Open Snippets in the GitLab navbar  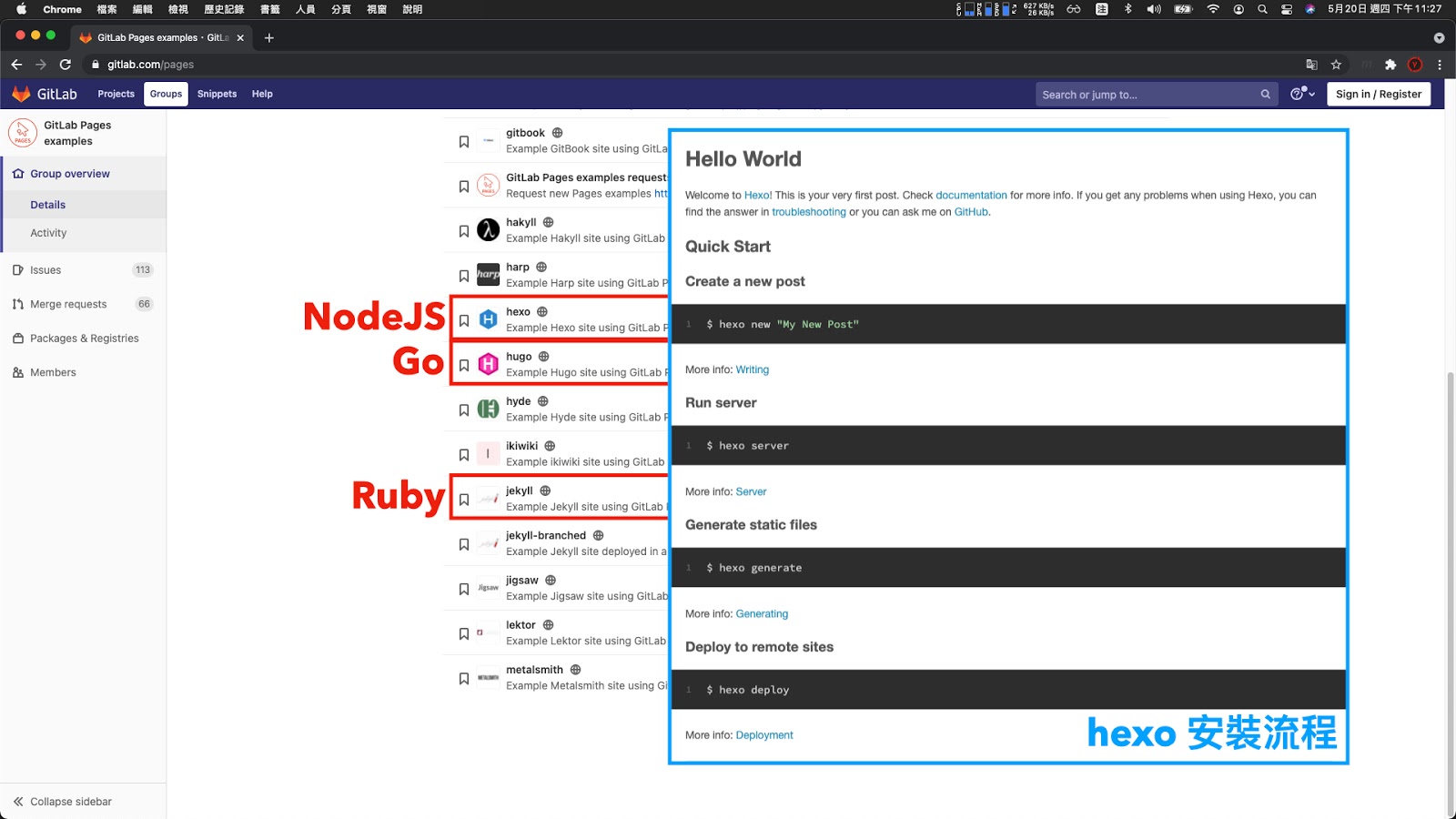coord(217,94)
